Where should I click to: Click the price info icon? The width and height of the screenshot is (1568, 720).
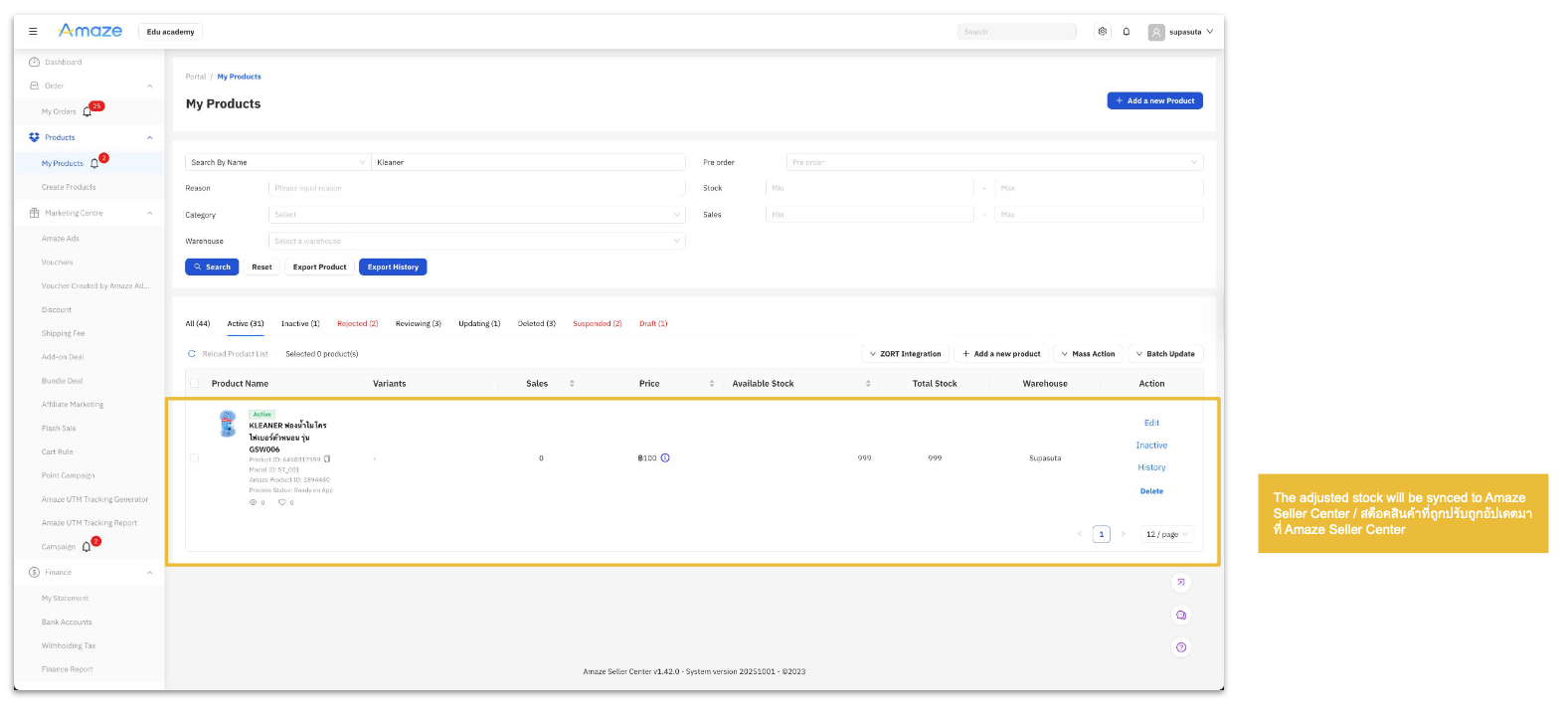point(665,458)
